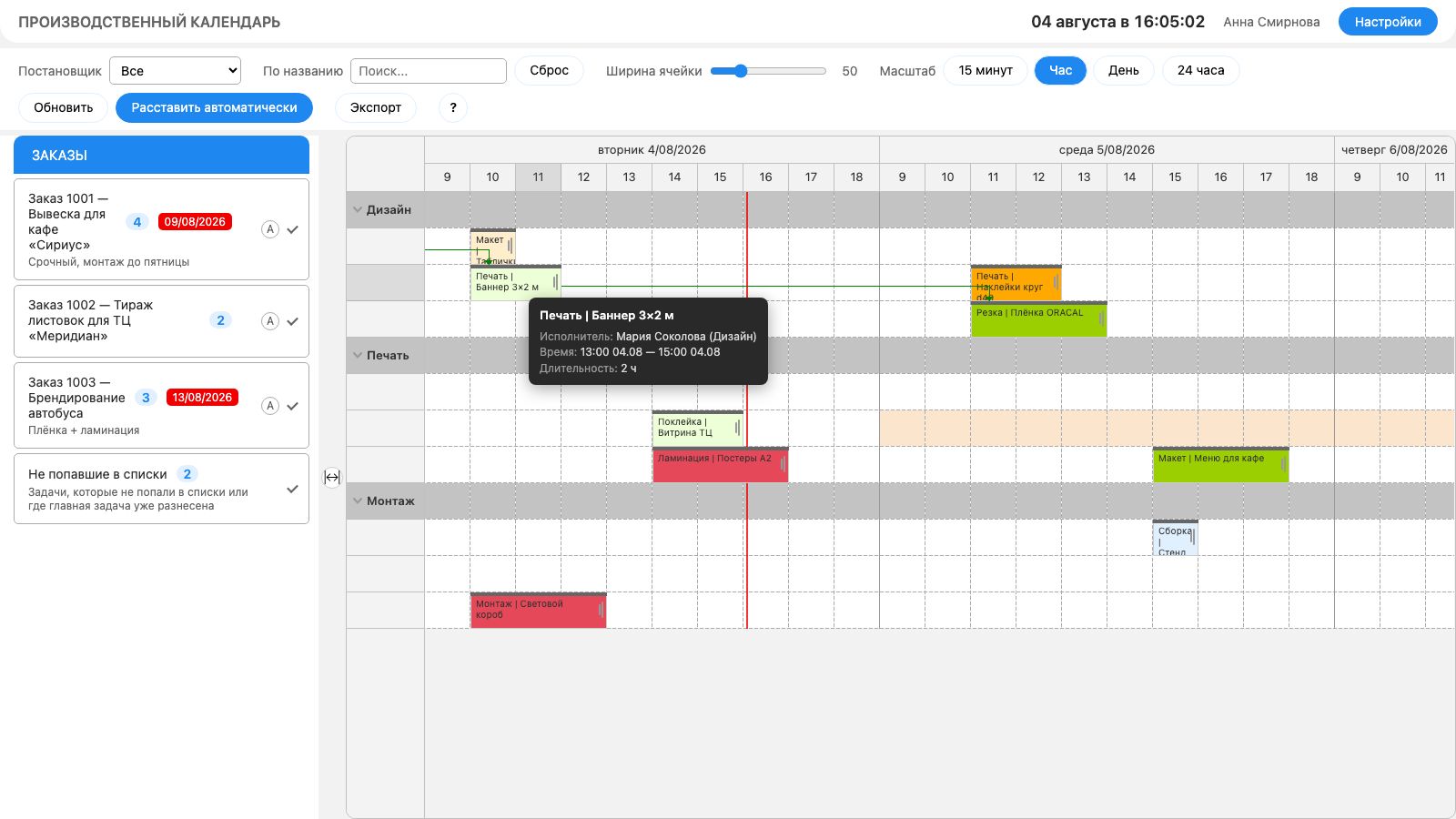Click the circled A icon for Заказ 1002

click(x=270, y=321)
